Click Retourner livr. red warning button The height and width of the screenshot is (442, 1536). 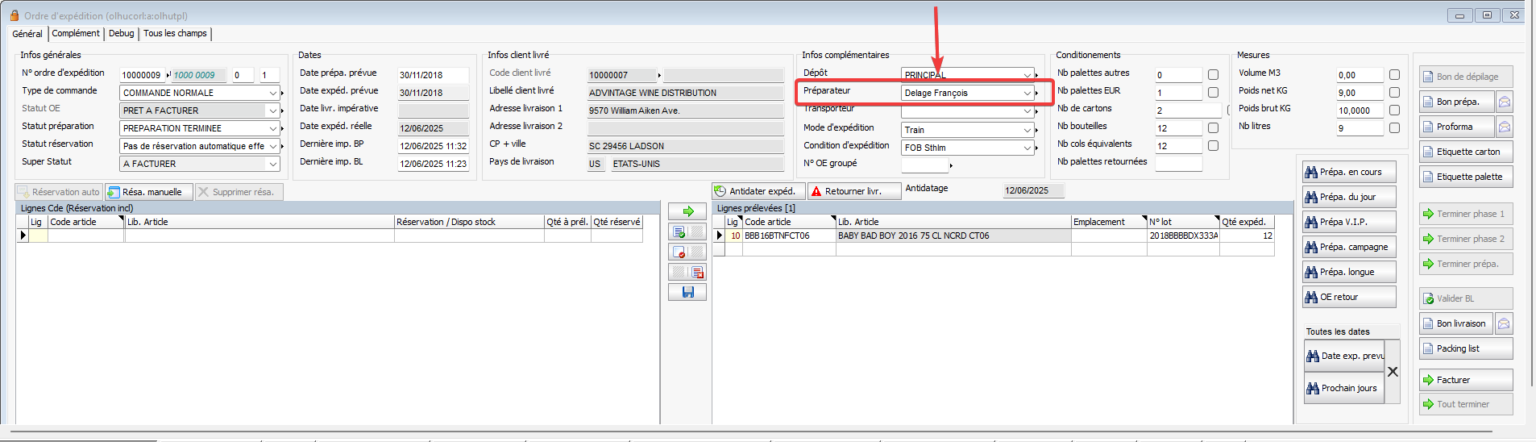click(850, 191)
